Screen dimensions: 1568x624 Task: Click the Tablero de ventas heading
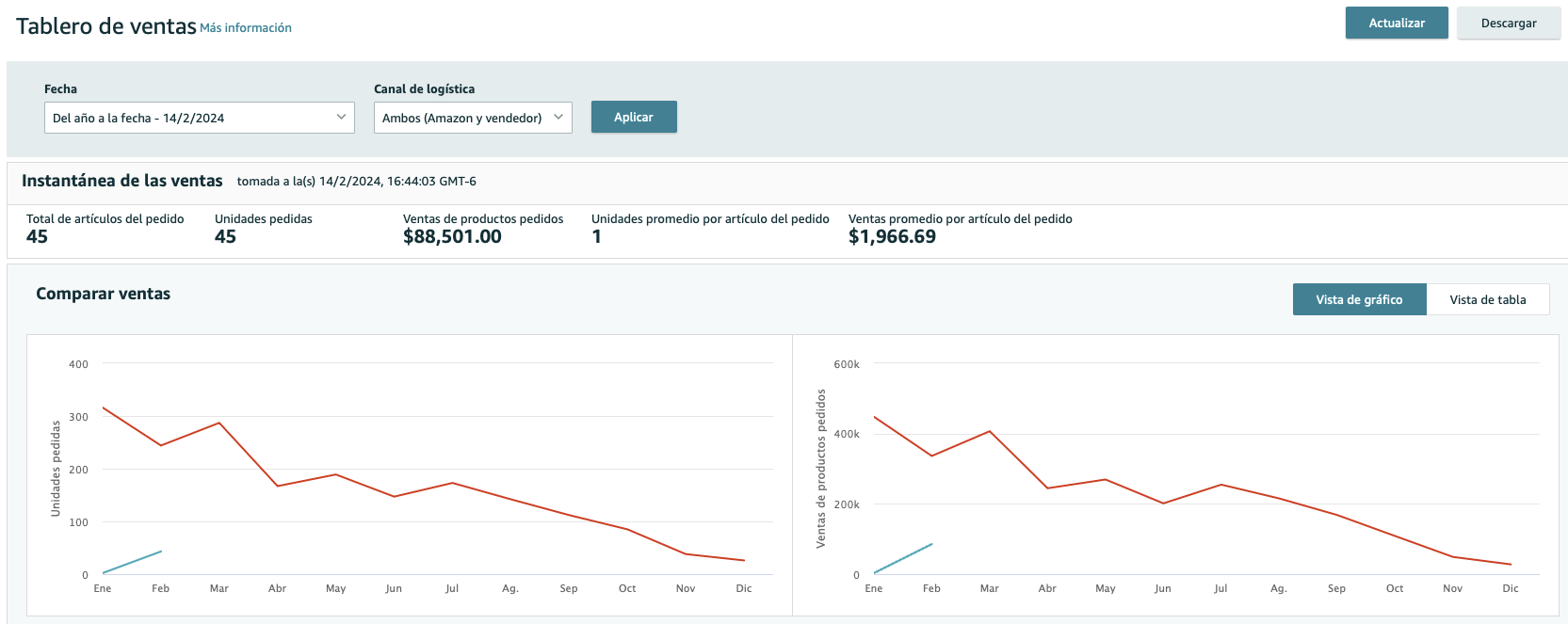click(106, 26)
